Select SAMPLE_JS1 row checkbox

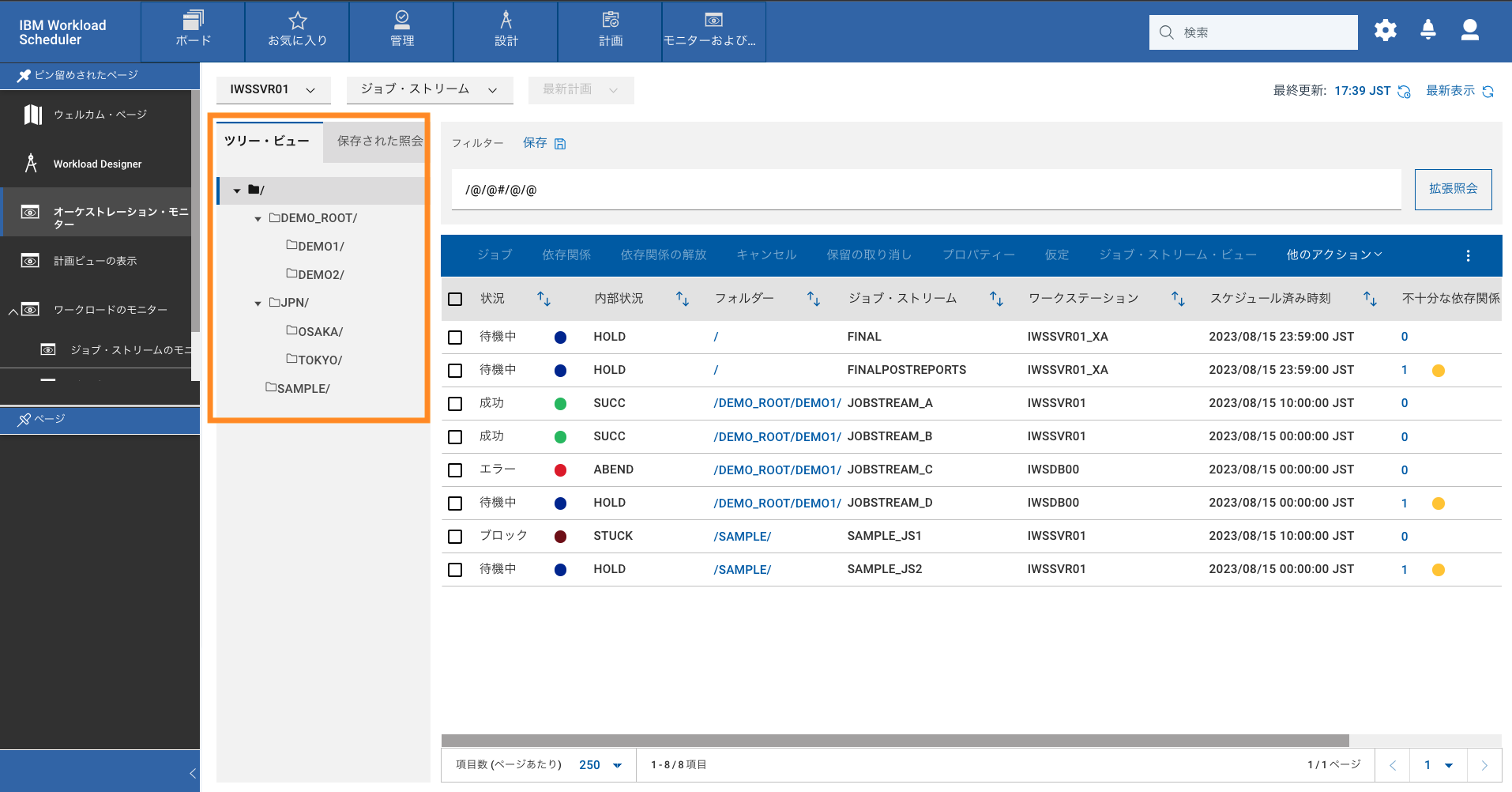click(x=455, y=537)
